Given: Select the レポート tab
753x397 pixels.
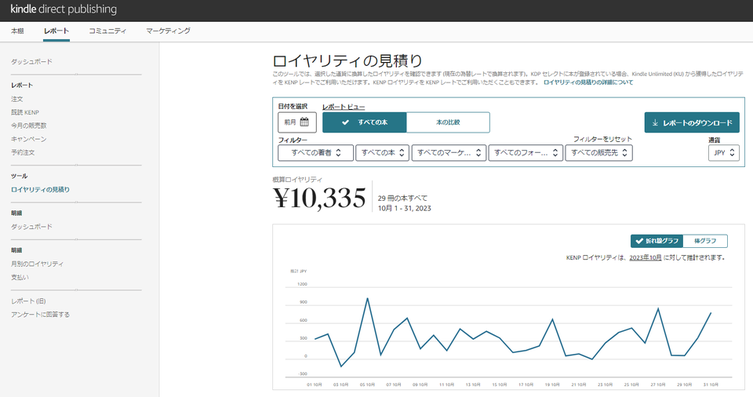Looking at the screenshot, I should tap(56, 31).
